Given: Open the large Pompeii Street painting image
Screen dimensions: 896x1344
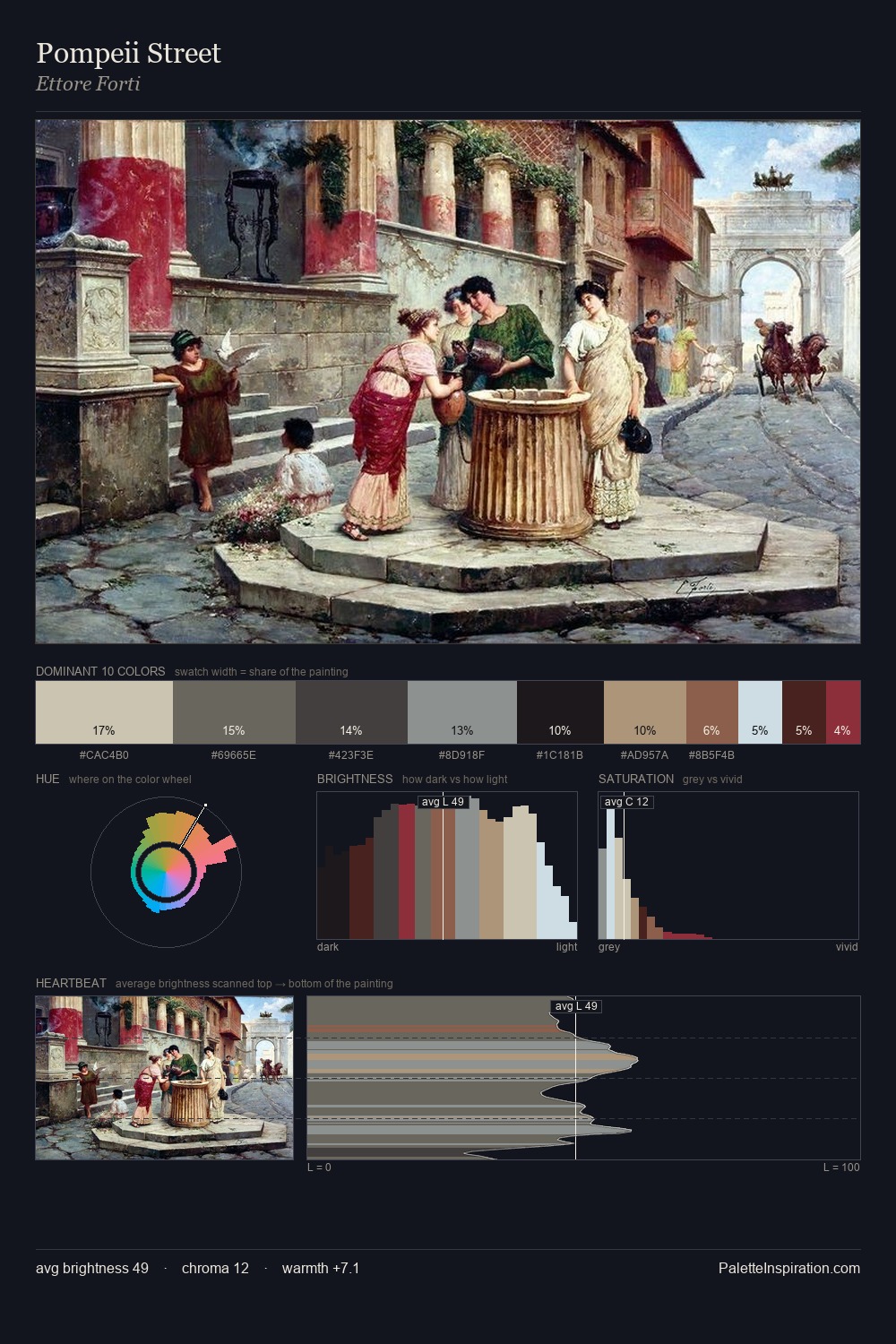Looking at the screenshot, I should (x=448, y=382).
